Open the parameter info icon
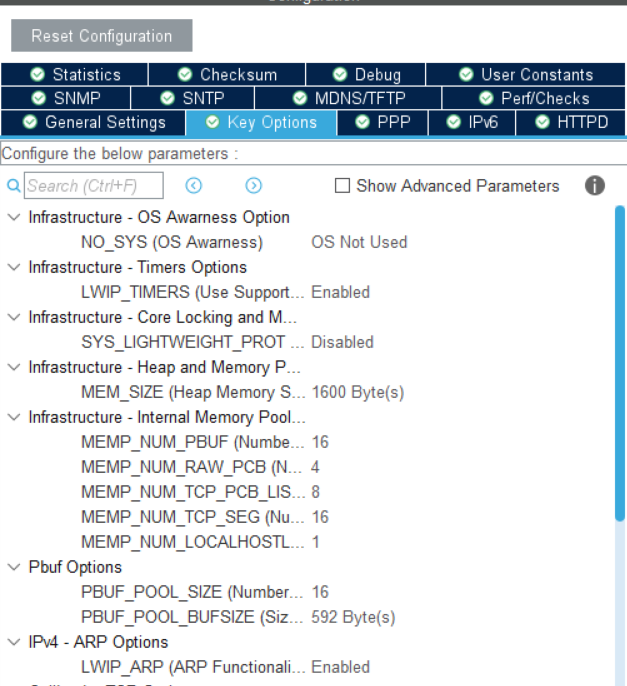 coord(595,186)
